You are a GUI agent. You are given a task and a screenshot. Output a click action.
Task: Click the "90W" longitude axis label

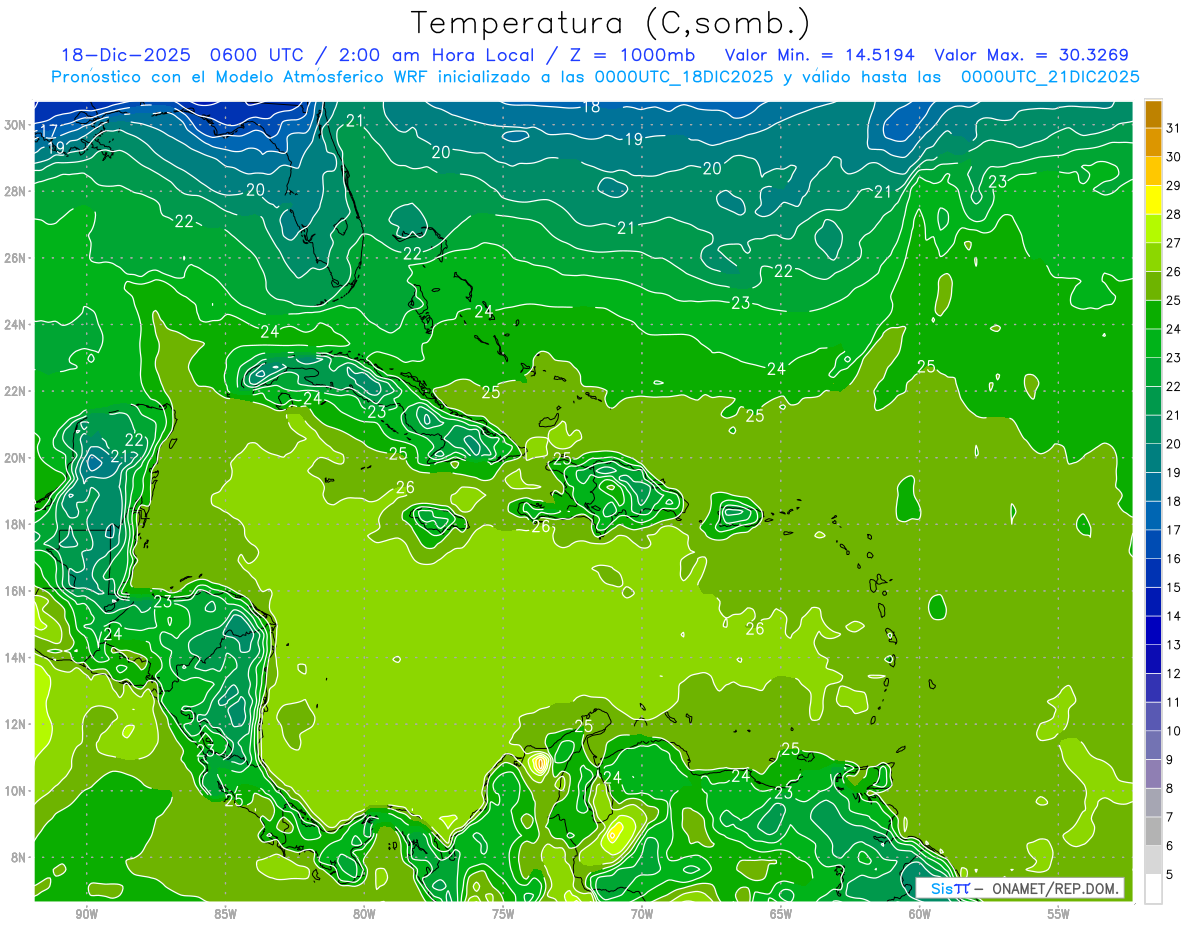pos(87,914)
